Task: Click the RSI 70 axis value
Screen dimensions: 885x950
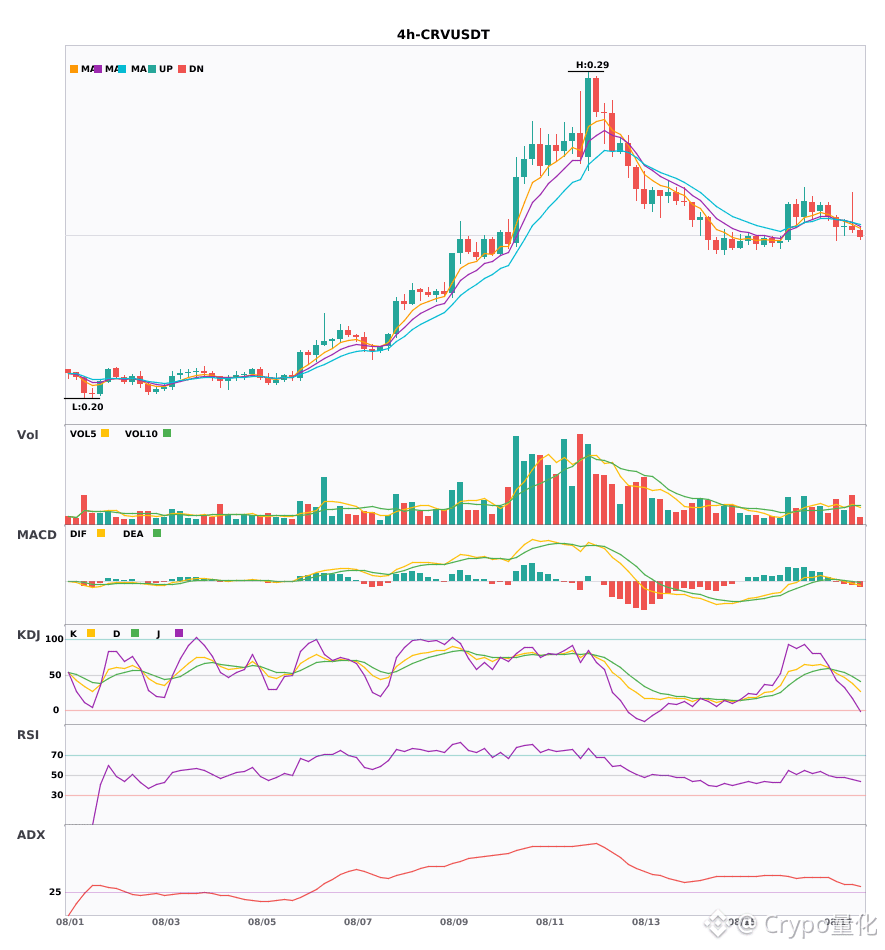Action: tap(57, 755)
